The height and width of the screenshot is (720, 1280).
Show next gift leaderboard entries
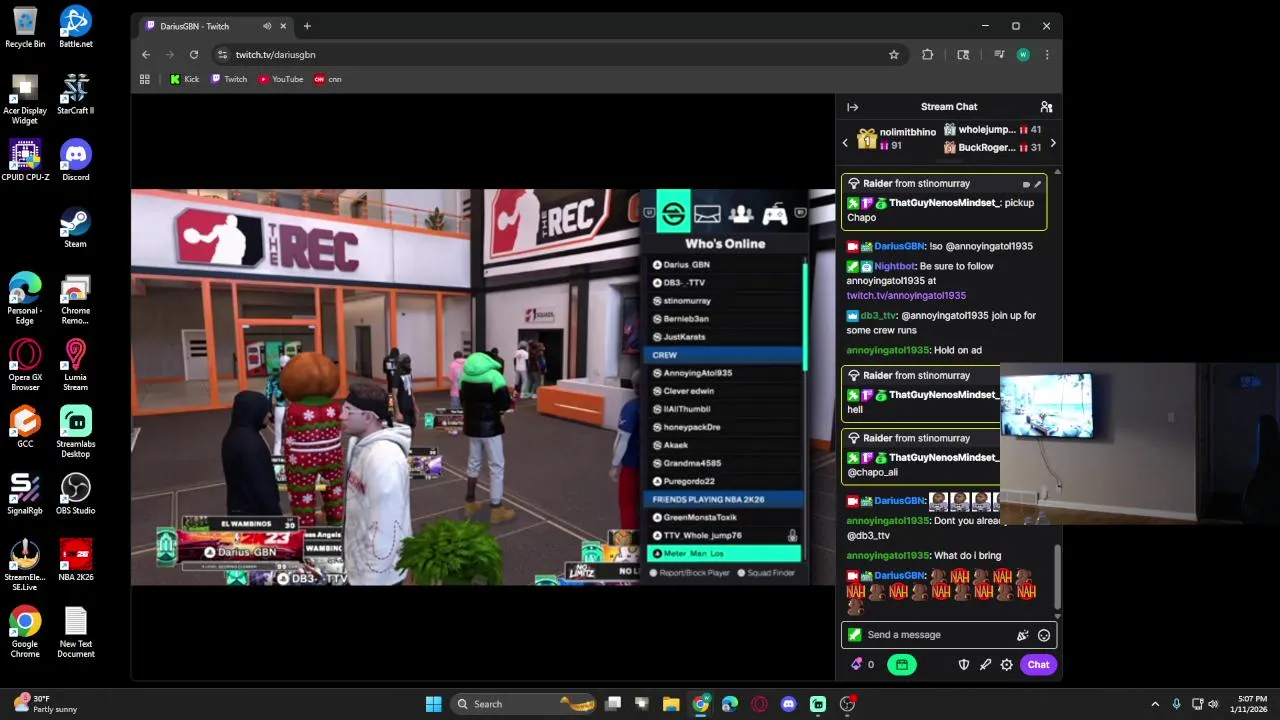click(1052, 143)
